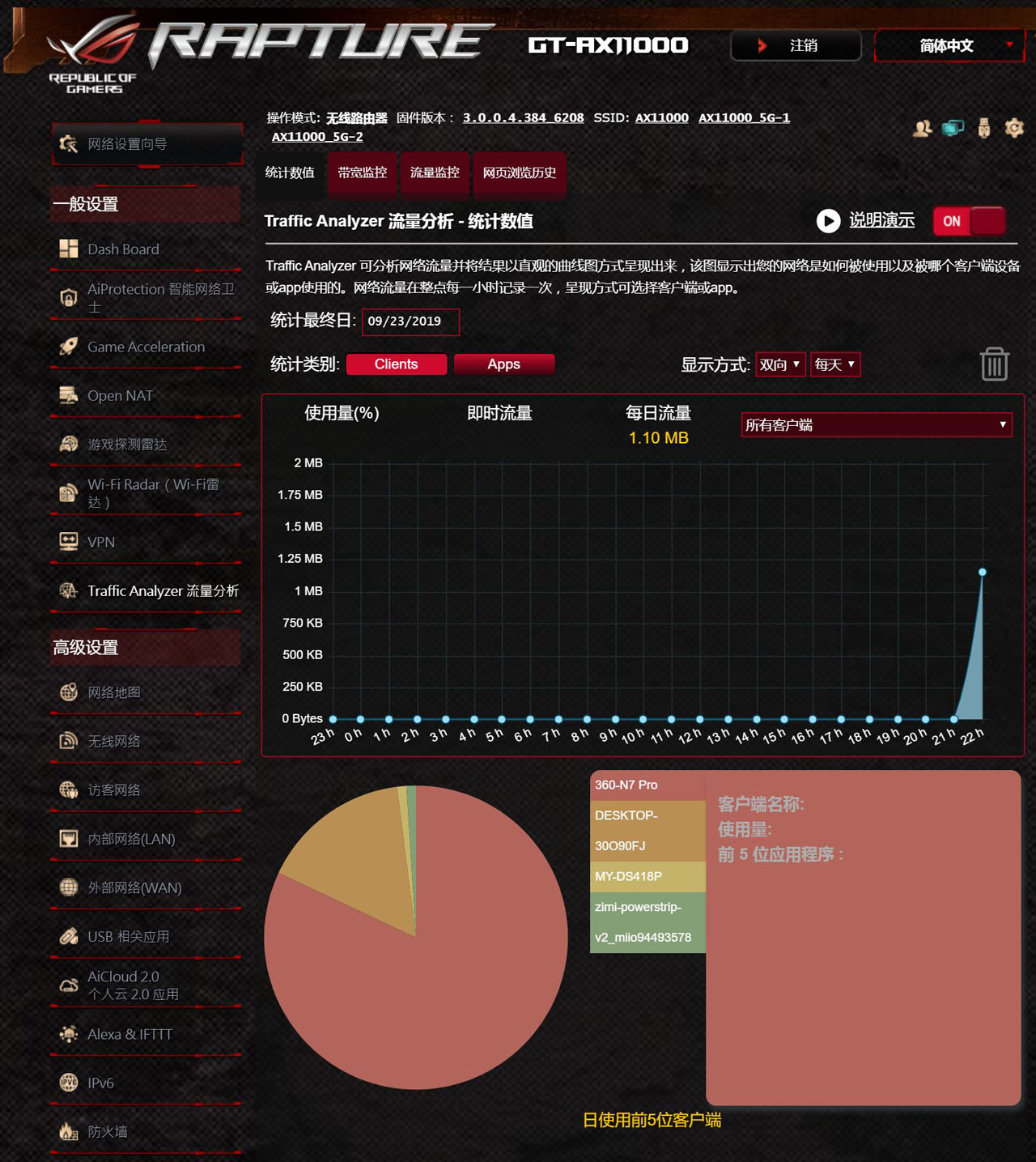Screen dimensions: 1036x1162
Task: Click the AX11000_5G-1 SSID link
Action: 745,118
